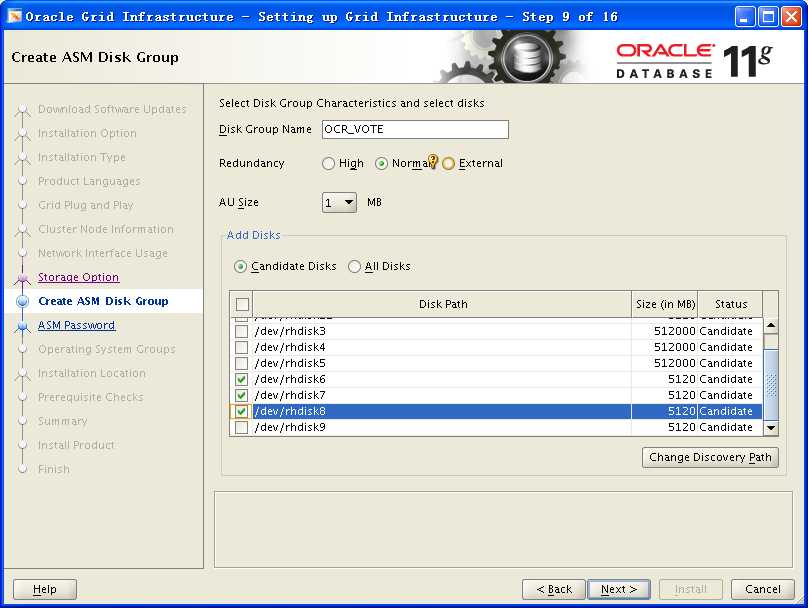Select the /dev/rhdisk5 path text

coord(290,363)
